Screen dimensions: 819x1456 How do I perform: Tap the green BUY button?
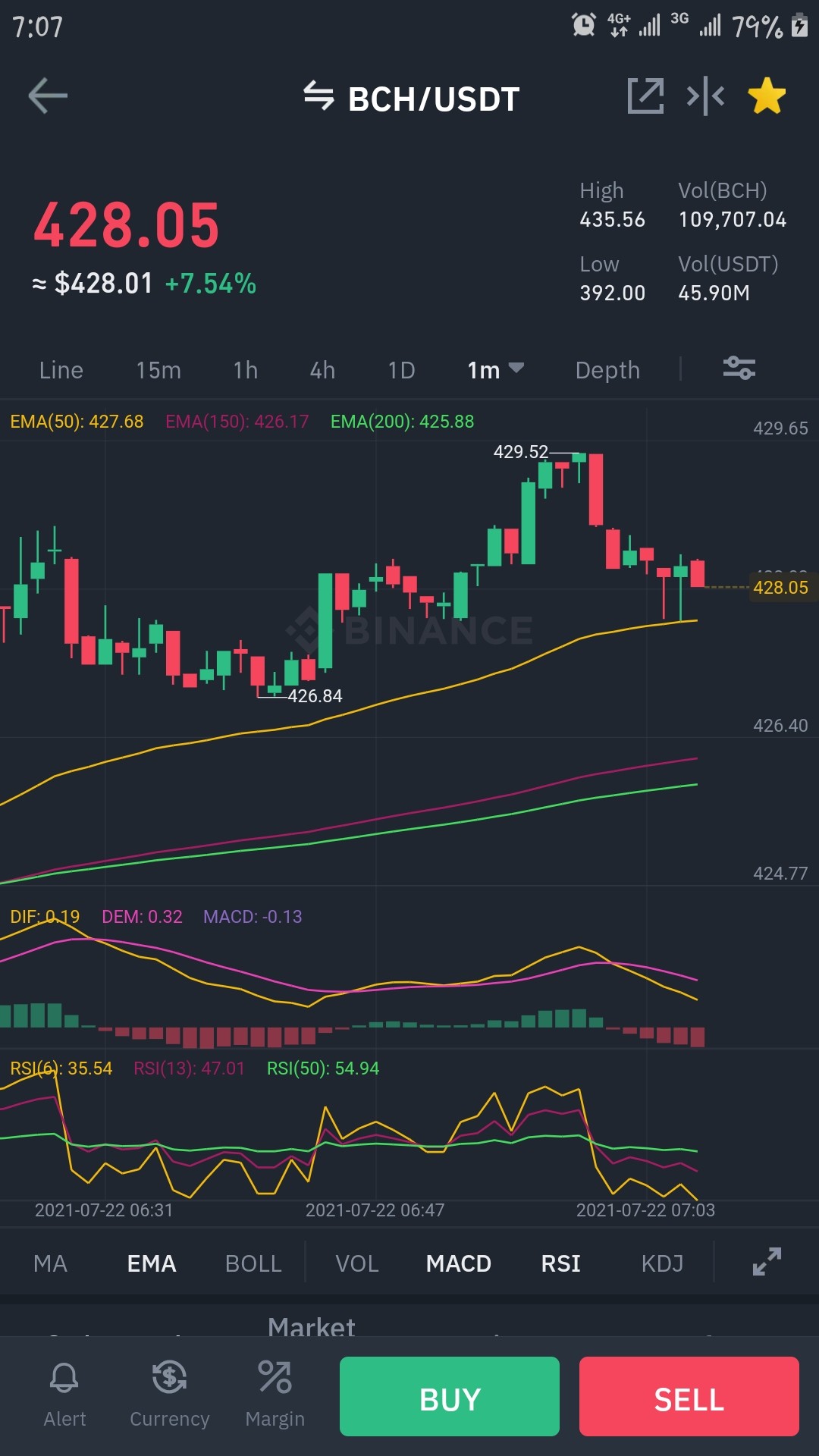(x=450, y=1396)
